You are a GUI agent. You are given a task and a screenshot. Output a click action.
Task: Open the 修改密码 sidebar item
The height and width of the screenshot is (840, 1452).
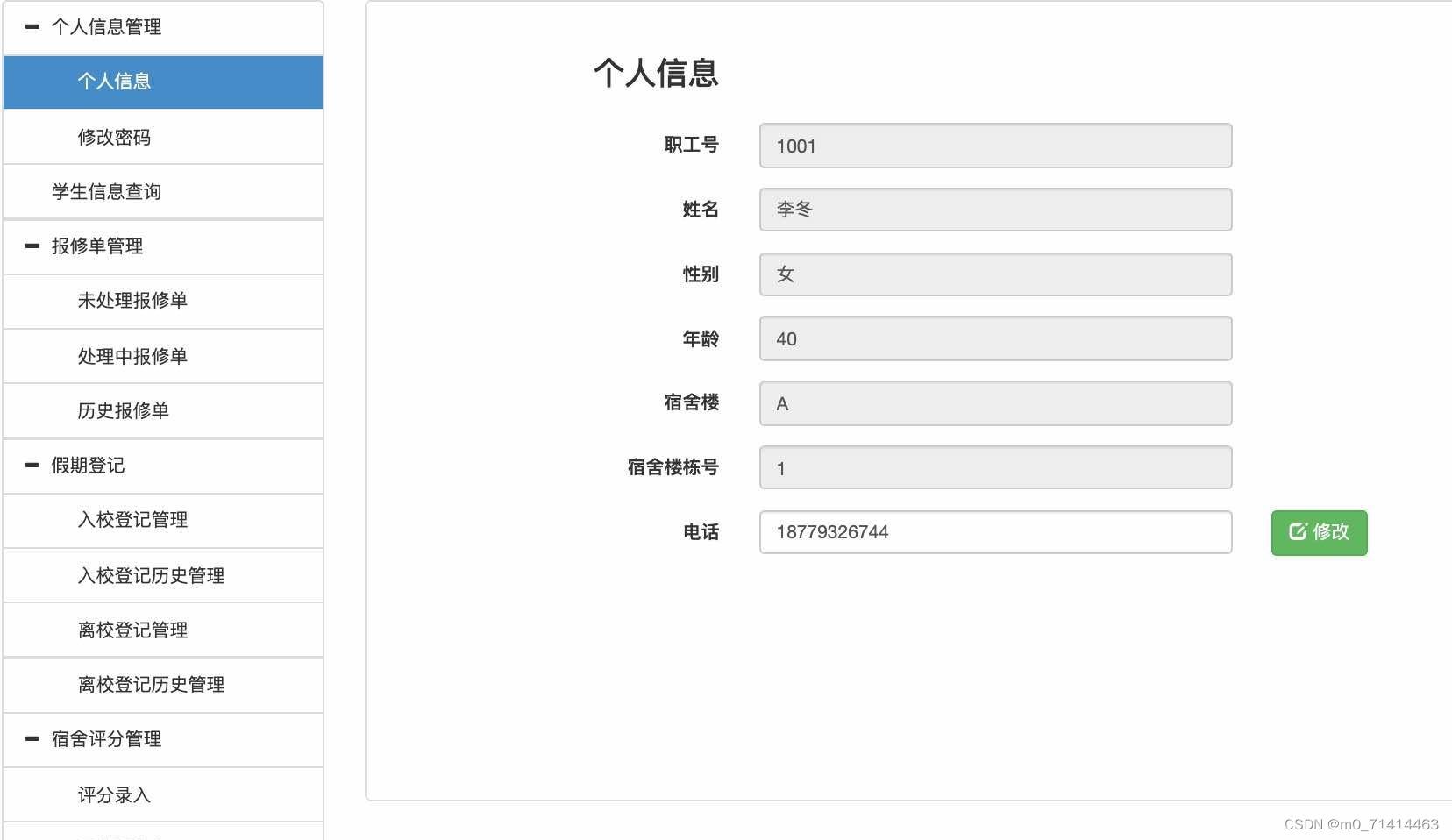click(x=163, y=138)
